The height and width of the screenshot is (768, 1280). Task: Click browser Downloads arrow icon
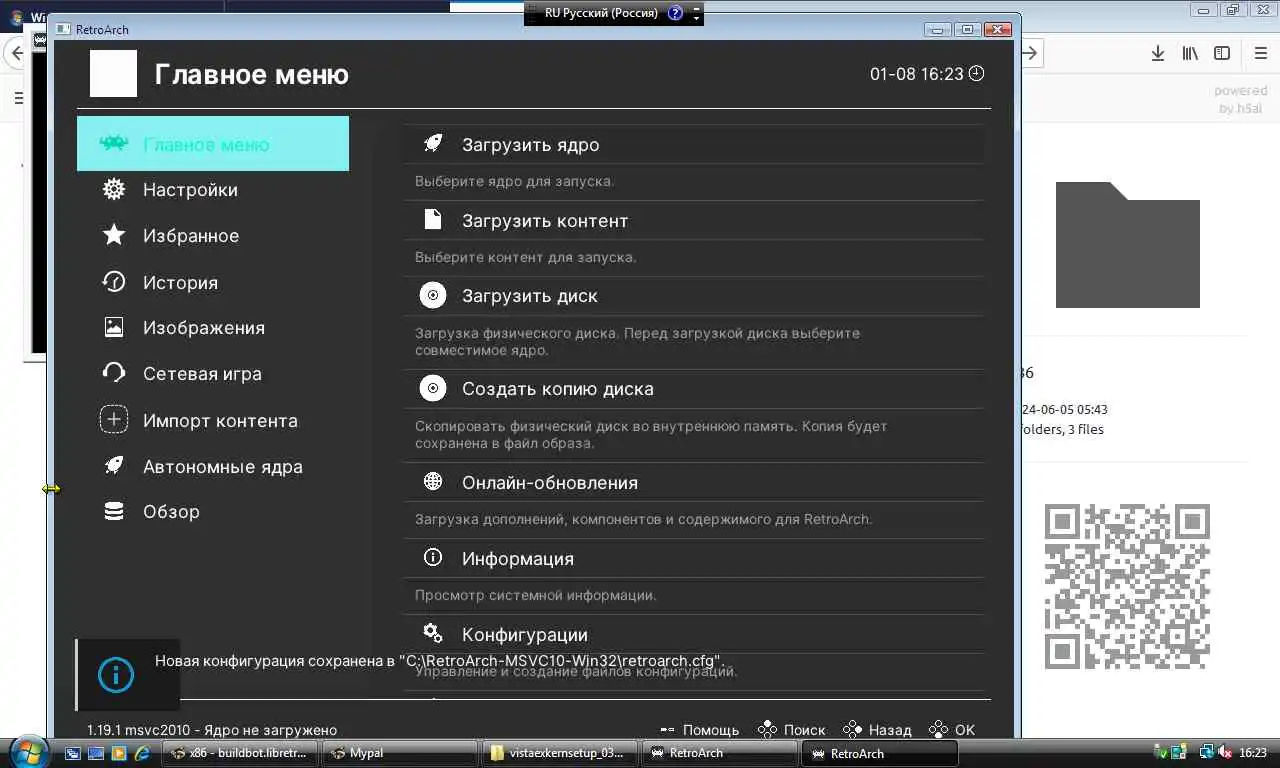[1157, 53]
